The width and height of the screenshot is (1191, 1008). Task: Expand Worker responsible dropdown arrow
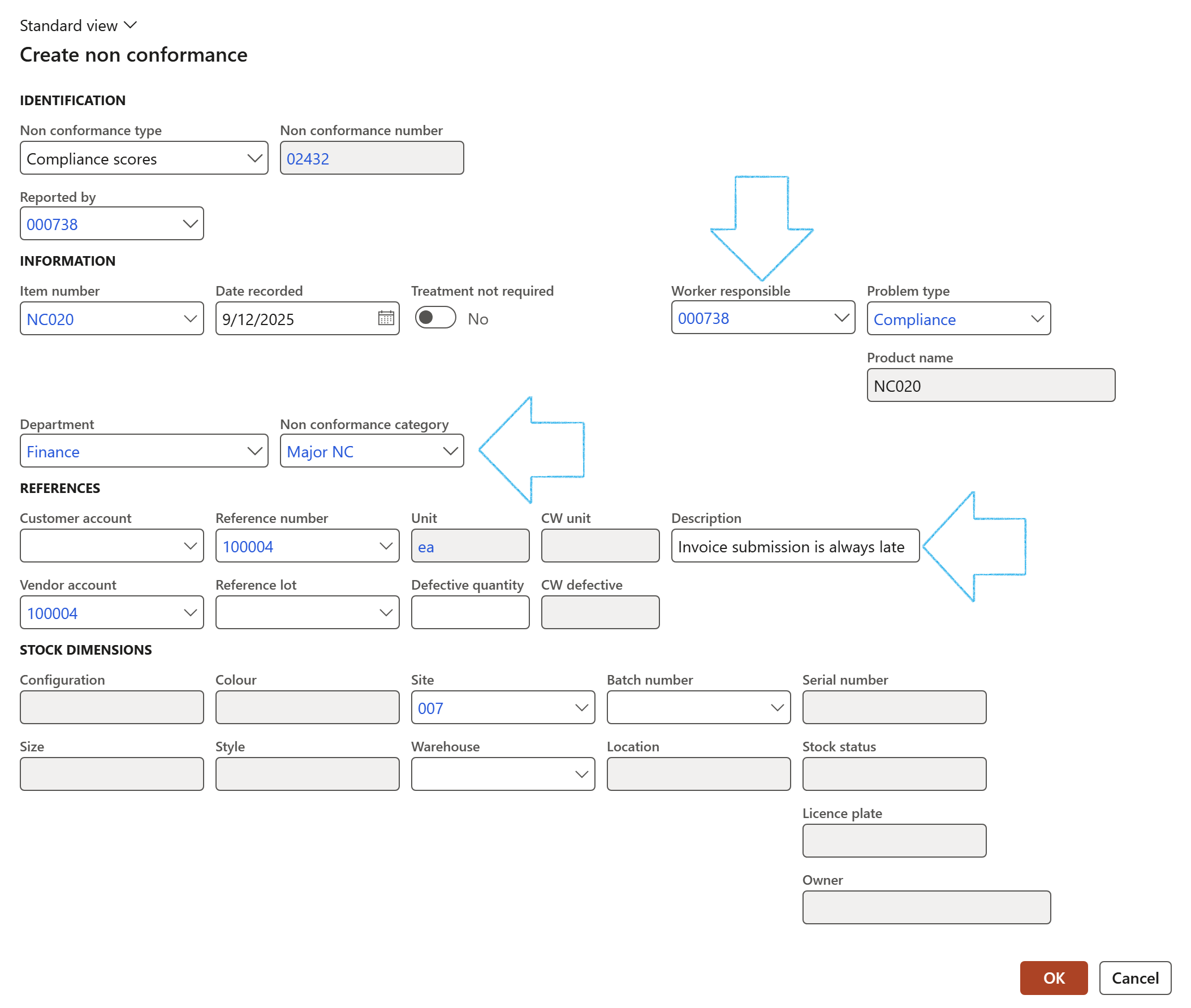tap(841, 318)
